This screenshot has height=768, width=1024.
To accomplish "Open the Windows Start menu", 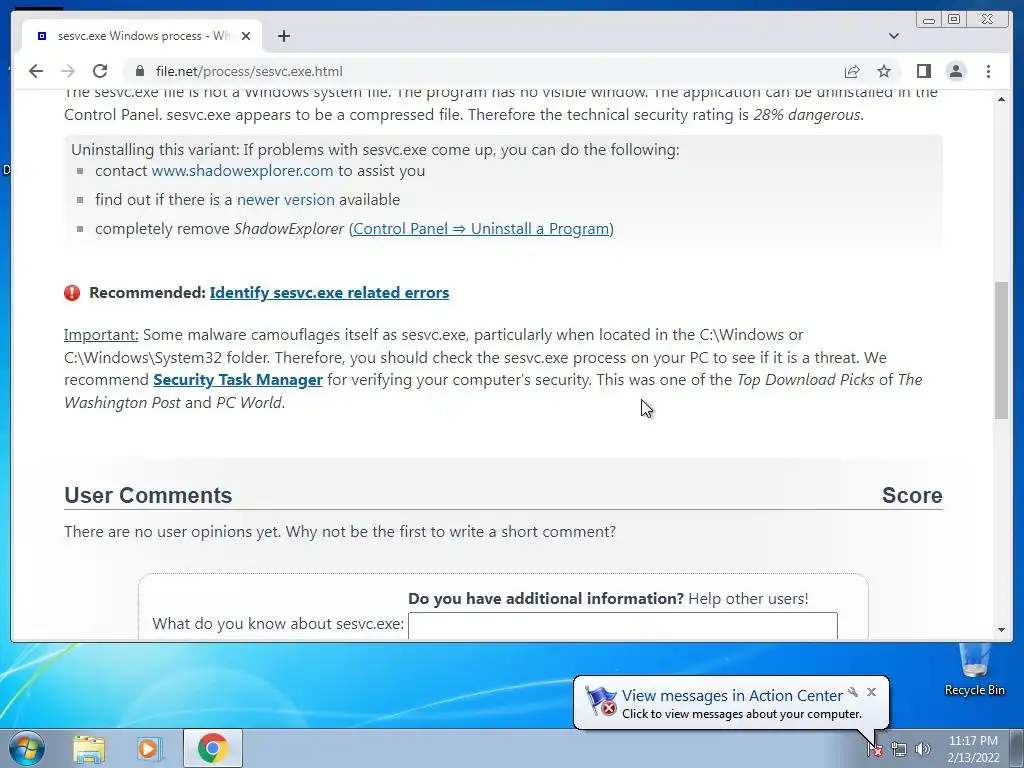I will (x=25, y=748).
